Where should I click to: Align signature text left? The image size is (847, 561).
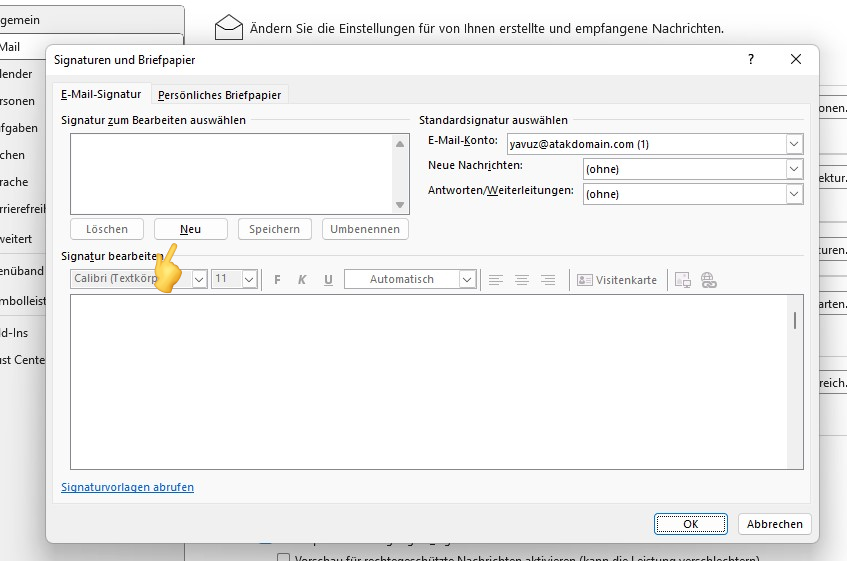(x=495, y=280)
